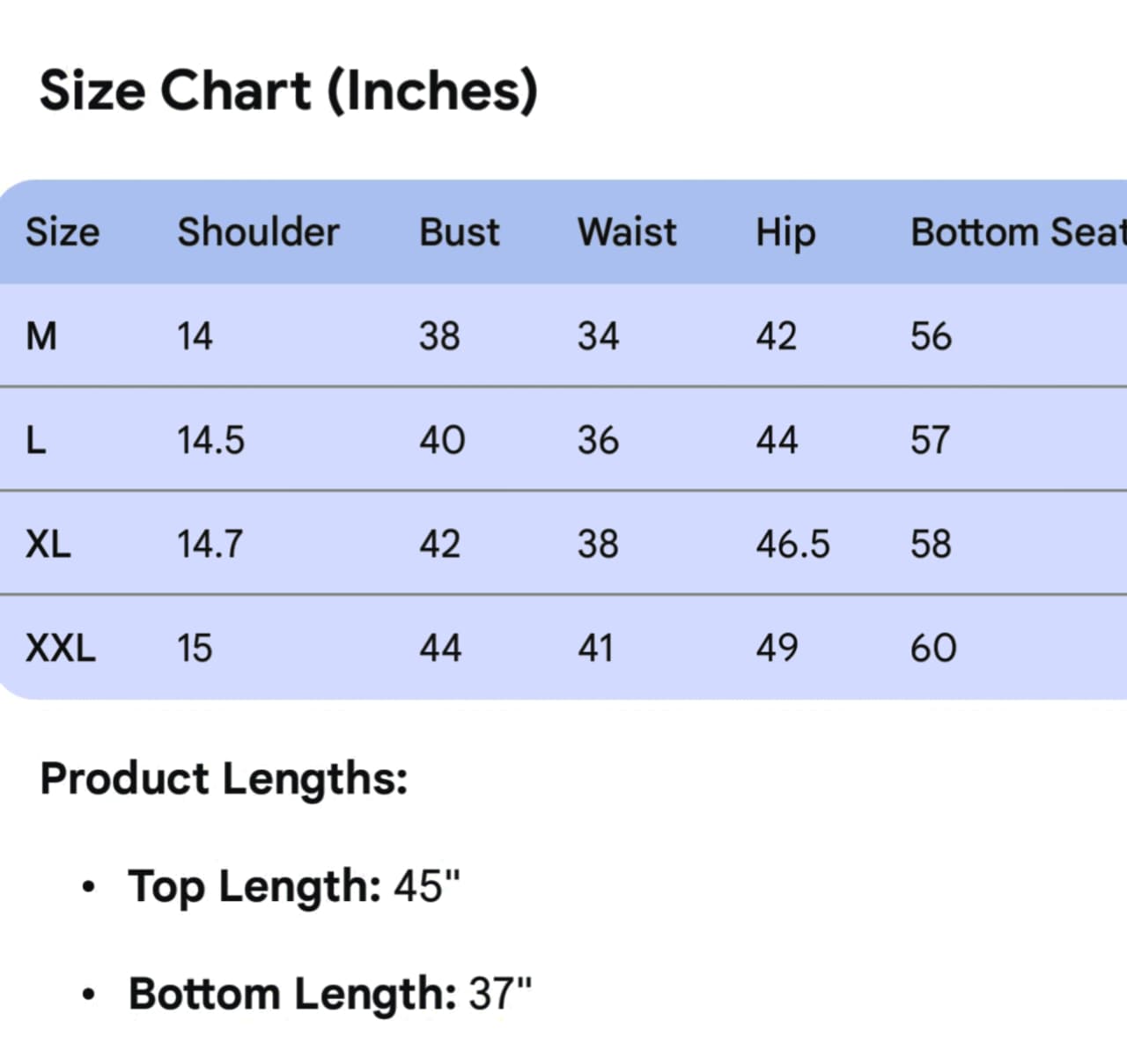The width and height of the screenshot is (1127, 1064).
Task: Select waist value 41 in XXL row
Action: [x=595, y=648]
